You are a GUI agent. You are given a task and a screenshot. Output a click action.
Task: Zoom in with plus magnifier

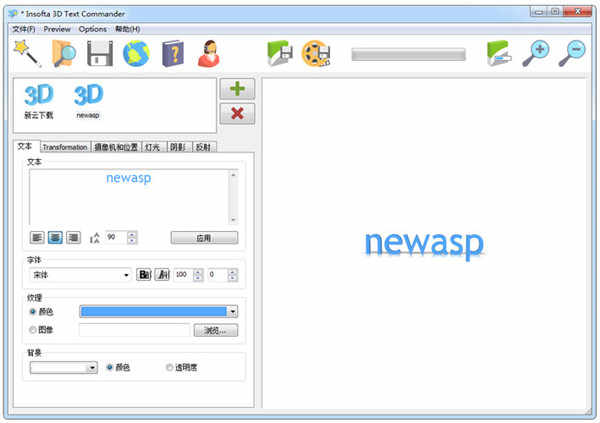[536, 54]
